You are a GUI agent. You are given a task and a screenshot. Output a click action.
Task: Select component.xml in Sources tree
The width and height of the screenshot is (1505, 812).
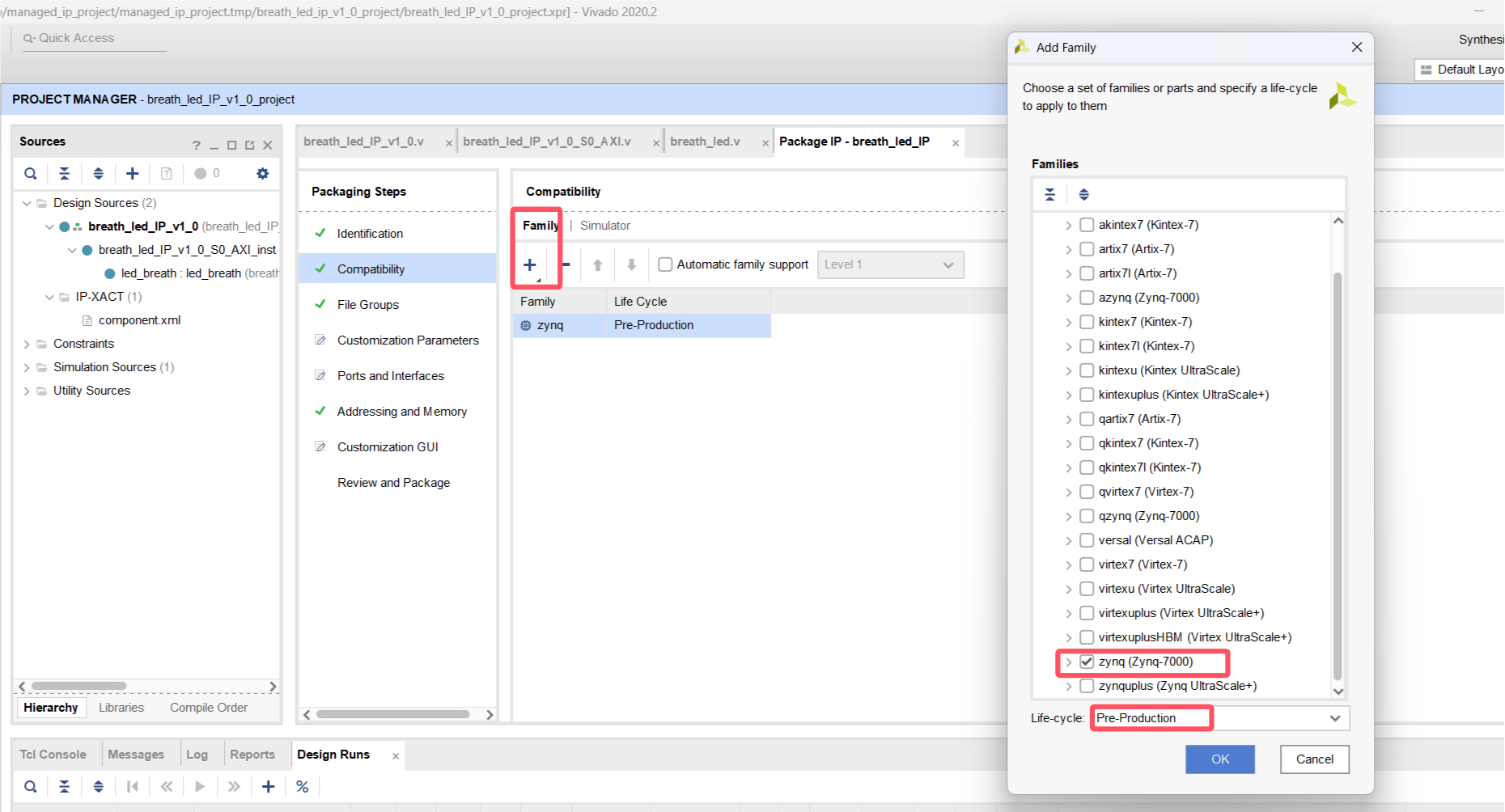point(139,320)
